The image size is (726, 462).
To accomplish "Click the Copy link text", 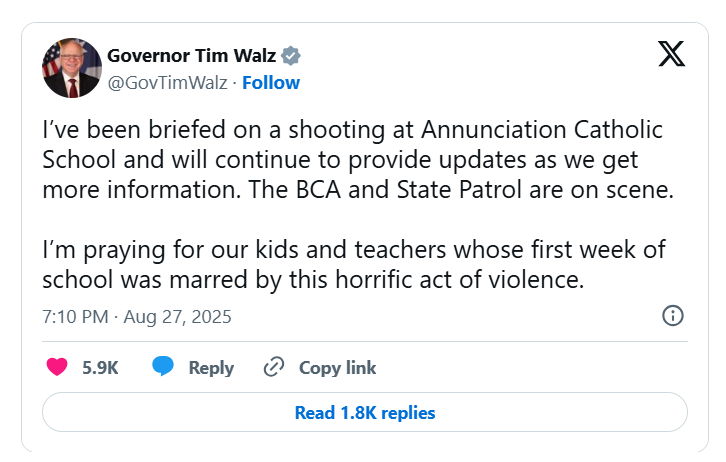I will coord(337,368).
